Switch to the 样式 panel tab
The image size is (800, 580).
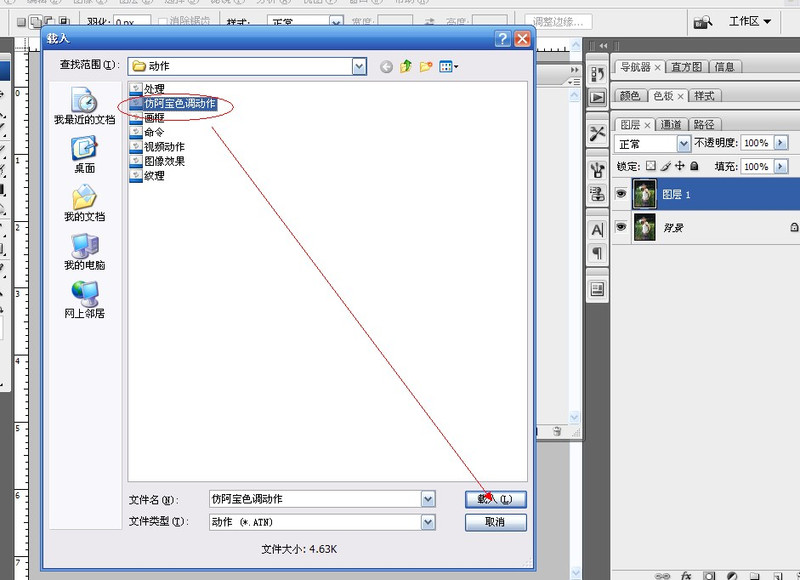tap(704, 95)
